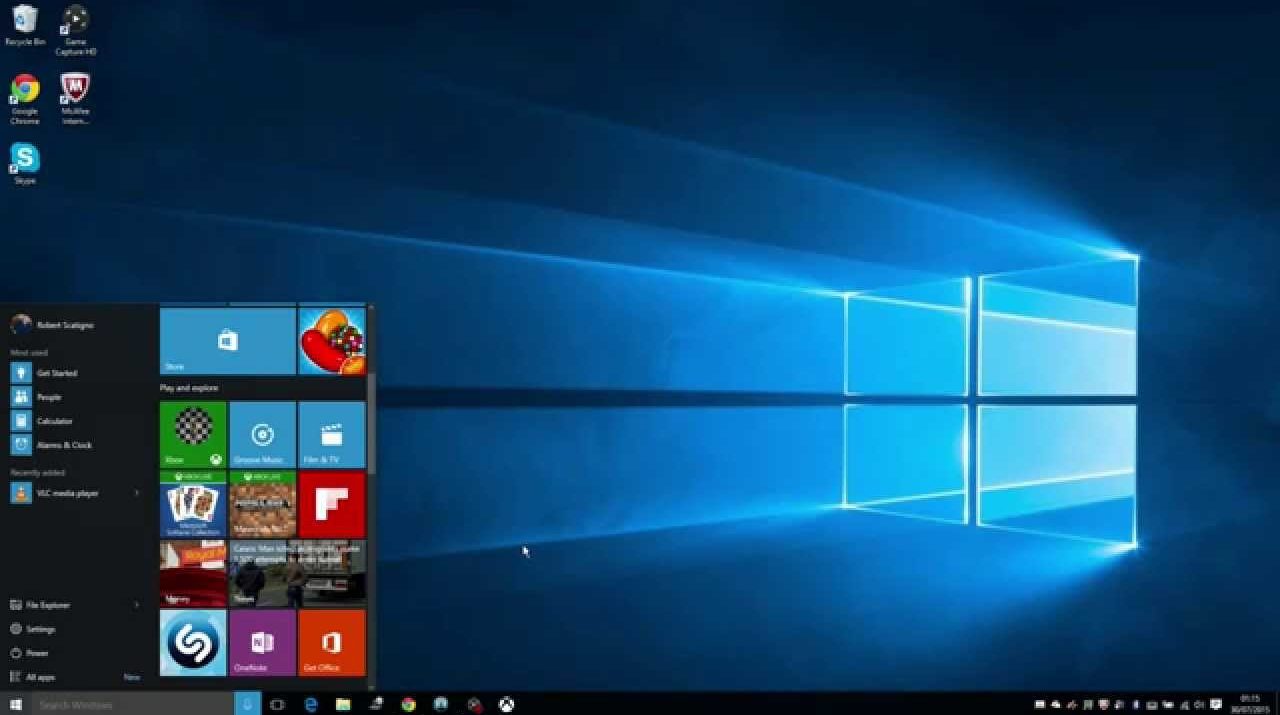This screenshot has width=1280, height=715.
Task: Open the red Flipboard tile
Action: pyautogui.click(x=332, y=504)
